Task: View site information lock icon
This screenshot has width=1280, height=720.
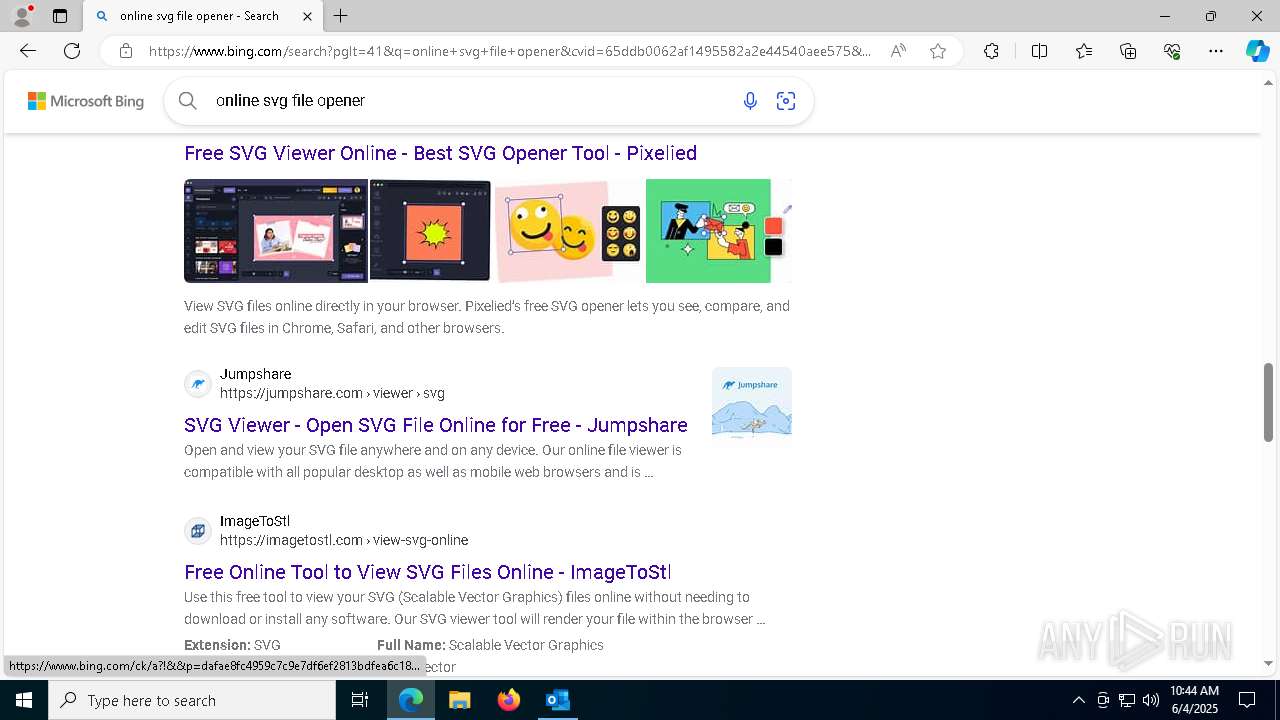Action: (x=125, y=51)
